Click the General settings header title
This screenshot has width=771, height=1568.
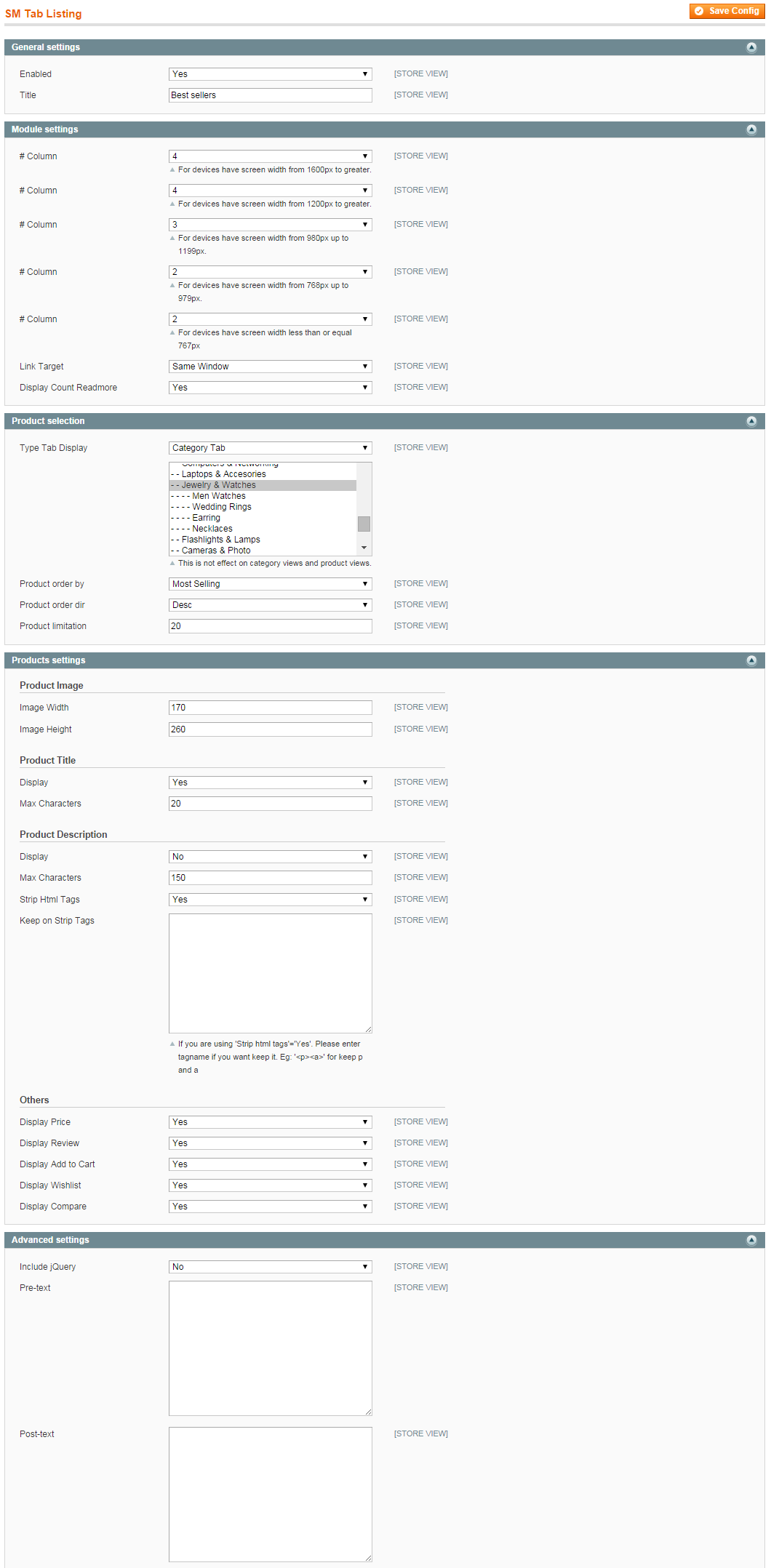(46, 47)
